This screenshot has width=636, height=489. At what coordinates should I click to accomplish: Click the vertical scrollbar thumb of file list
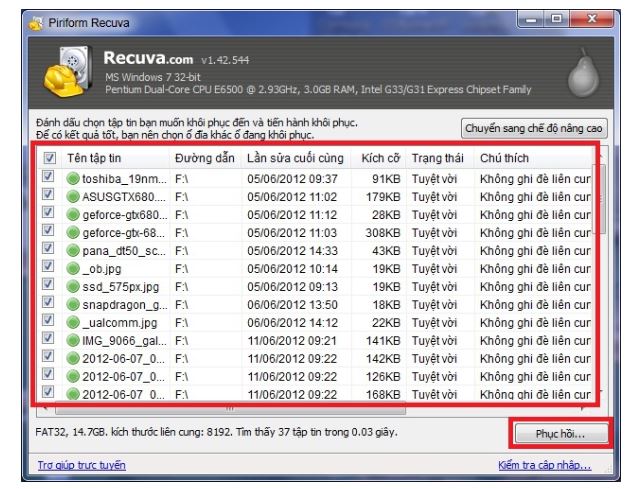(601, 199)
